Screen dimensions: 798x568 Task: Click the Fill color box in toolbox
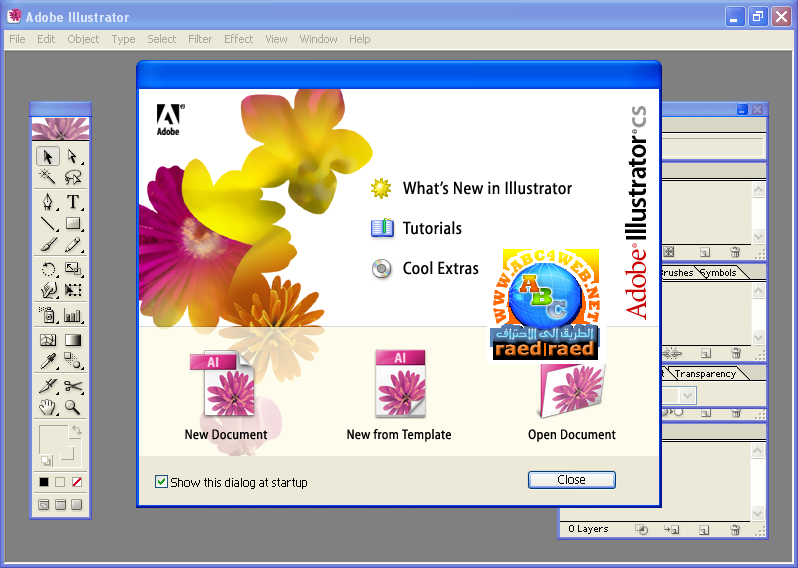click(x=53, y=440)
